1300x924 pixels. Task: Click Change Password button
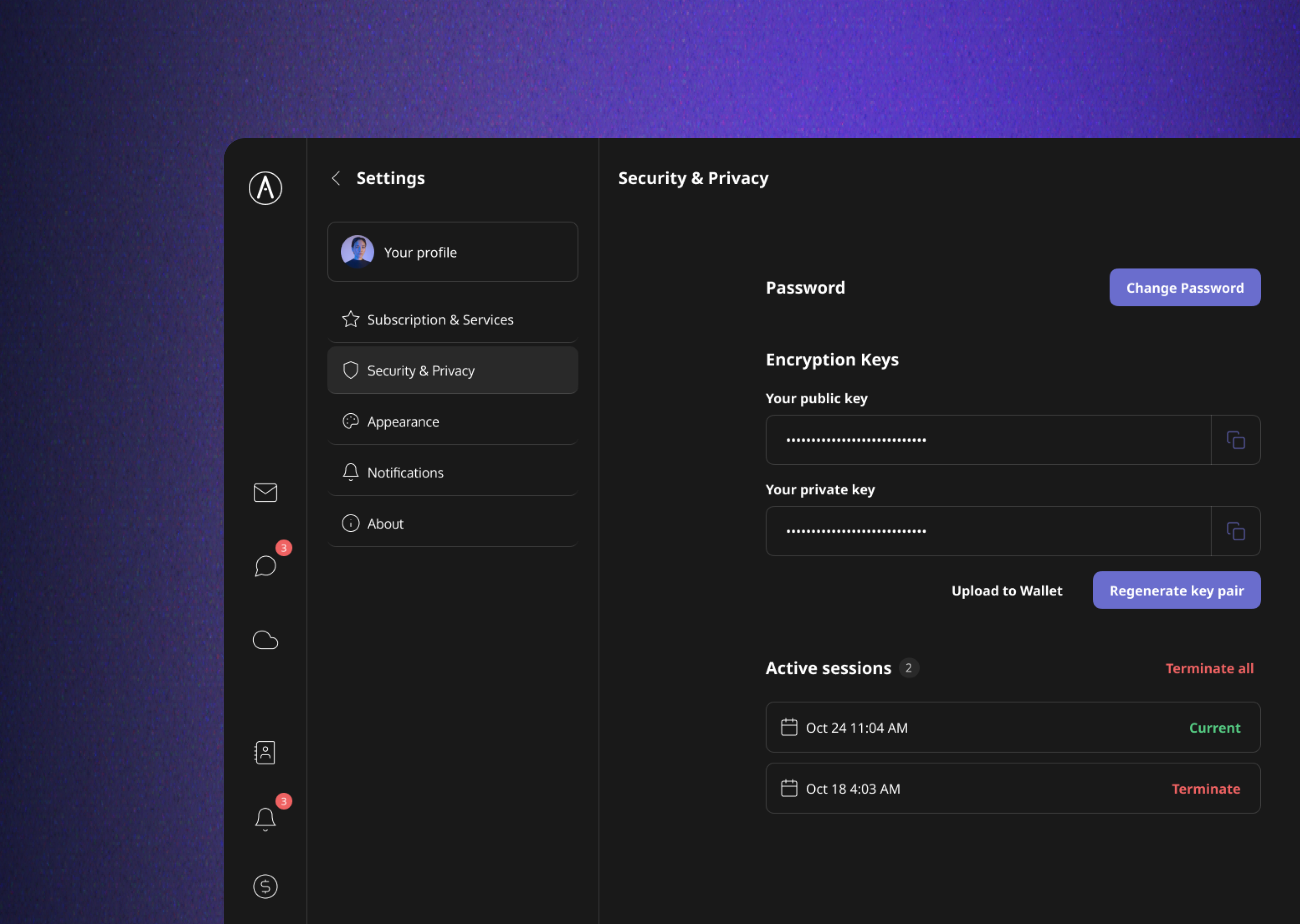tap(1184, 287)
